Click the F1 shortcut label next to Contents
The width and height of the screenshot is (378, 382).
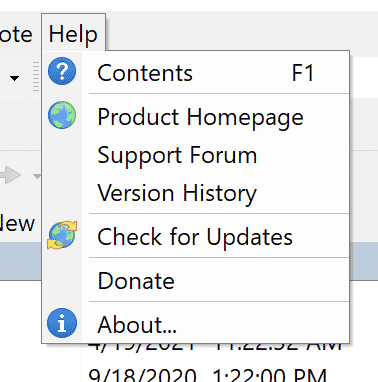click(x=303, y=73)
